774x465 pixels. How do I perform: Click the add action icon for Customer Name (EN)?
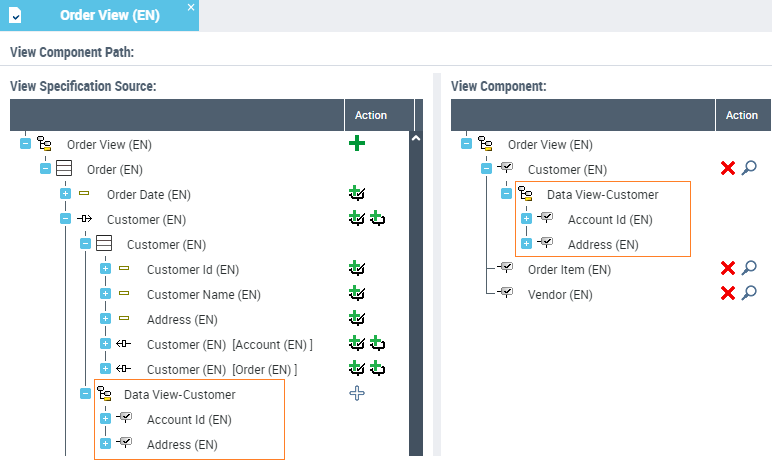356,294
